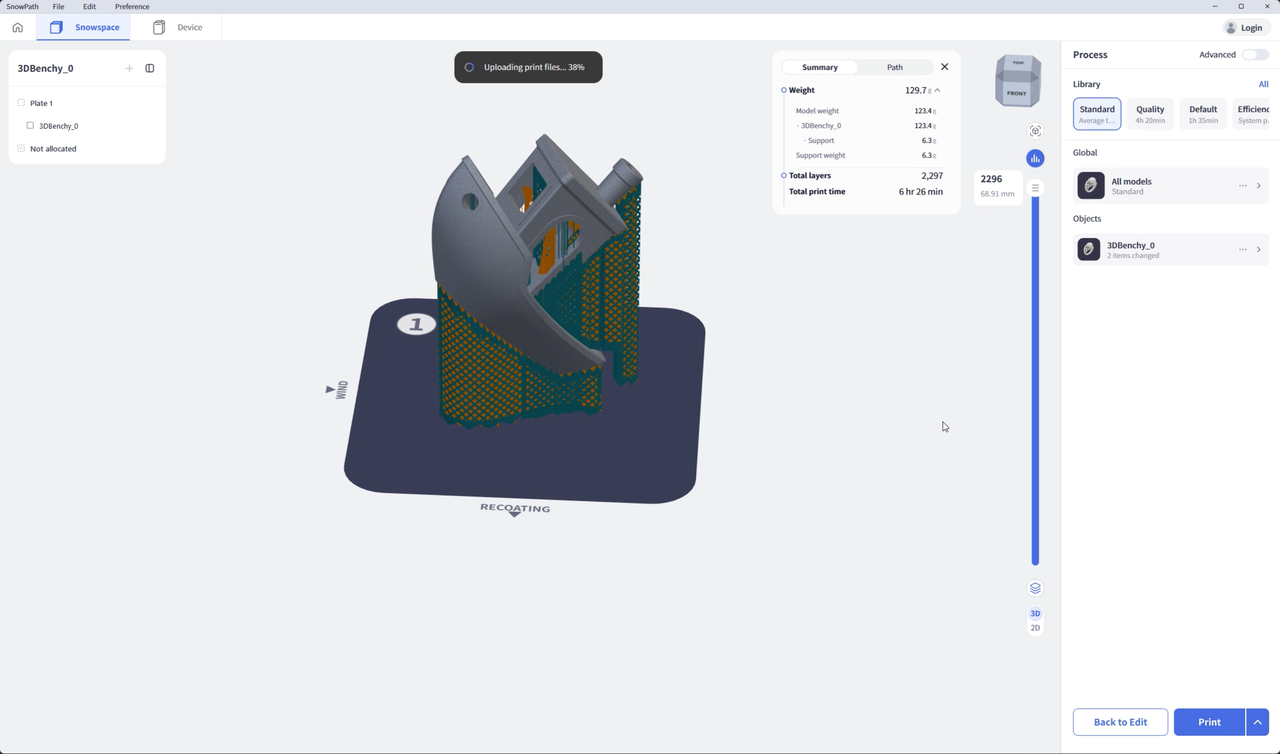Screen dimensions: 1280x754
Task: Click the user avatar Login button
Action: 1245,27
